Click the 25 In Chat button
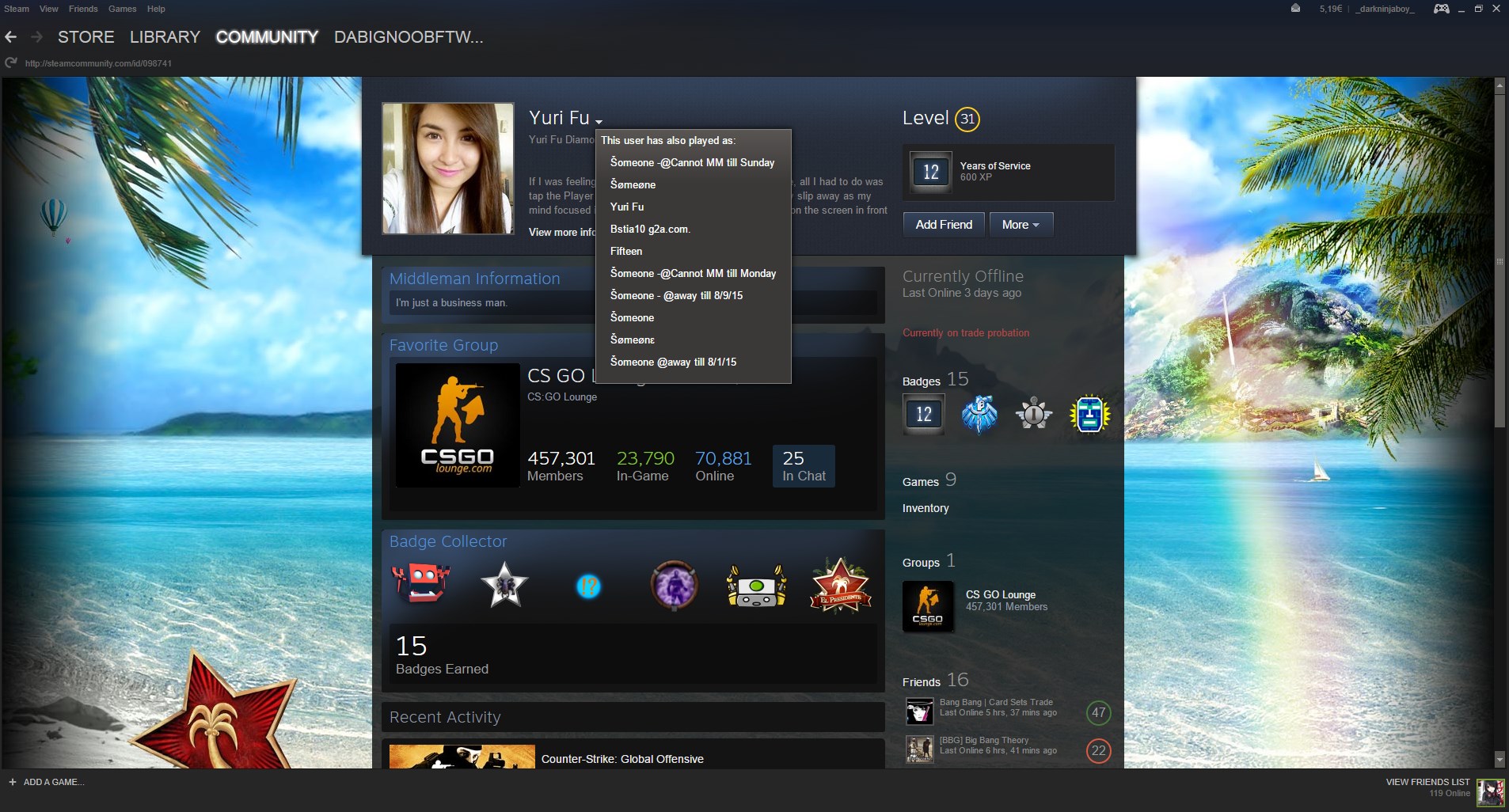Screen dimensions: 1509x812 tap(804, 465)
